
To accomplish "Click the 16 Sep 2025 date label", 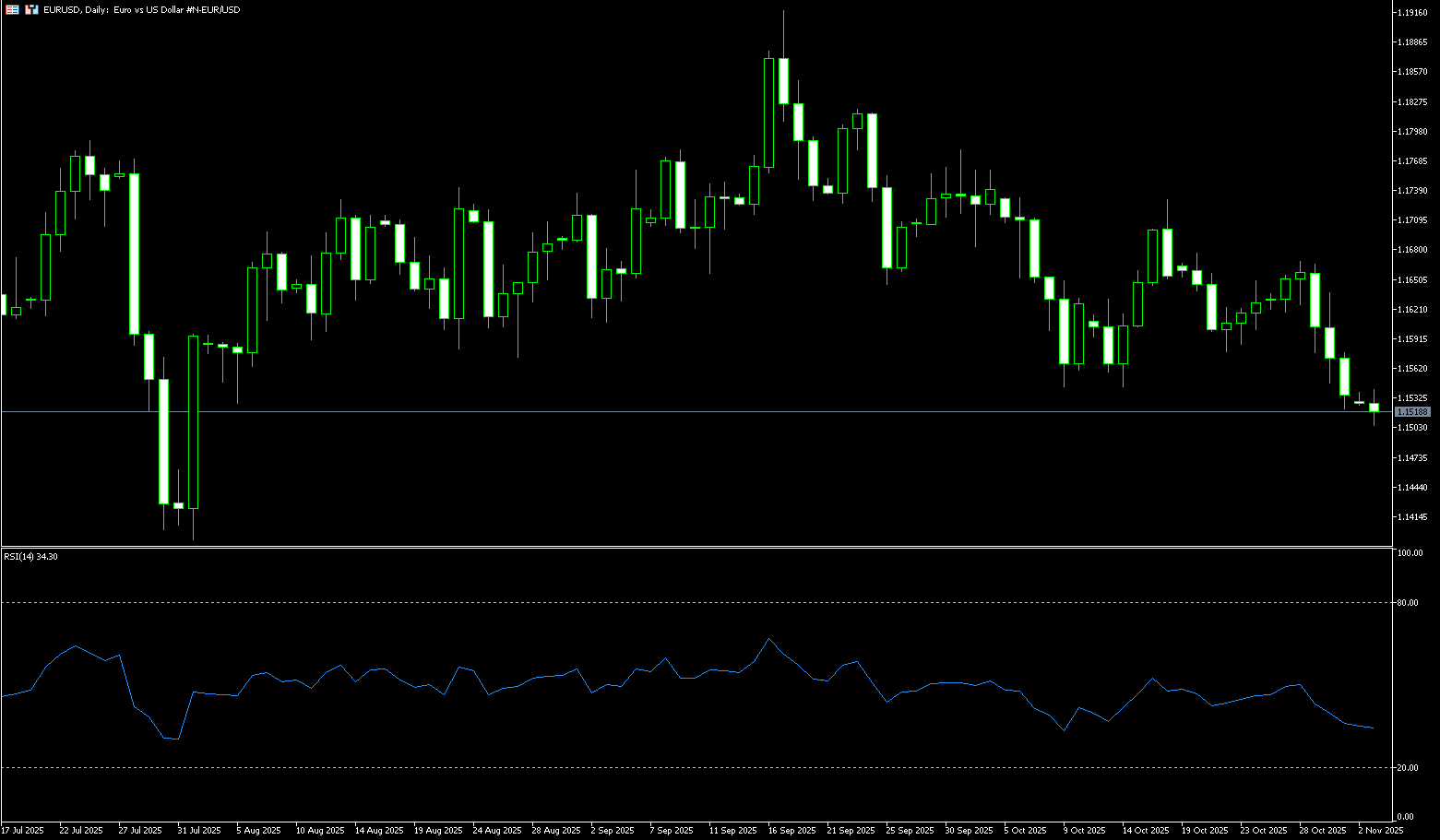I will pos(793,831).
